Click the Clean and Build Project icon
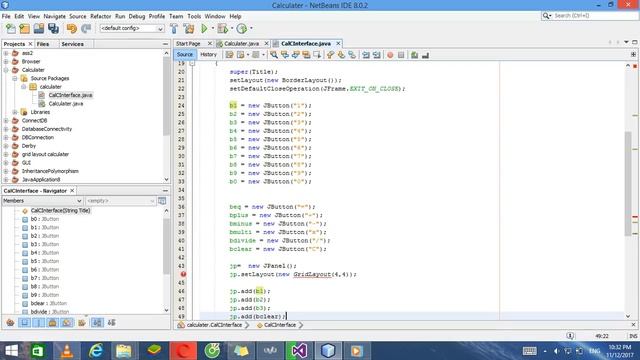 pyautogui.click(x=189, y=29)
